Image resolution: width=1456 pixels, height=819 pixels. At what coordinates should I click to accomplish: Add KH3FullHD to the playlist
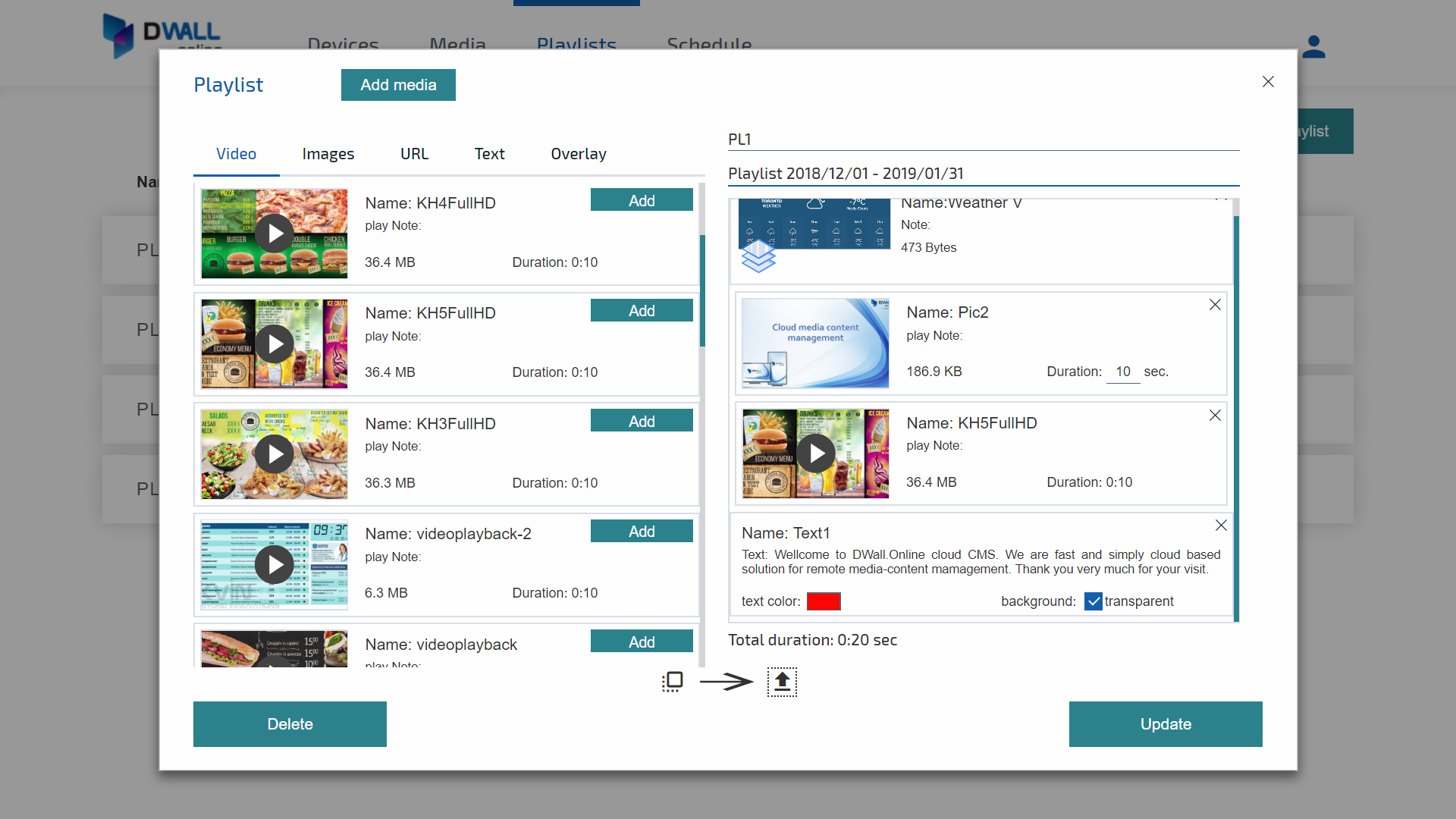641,421
